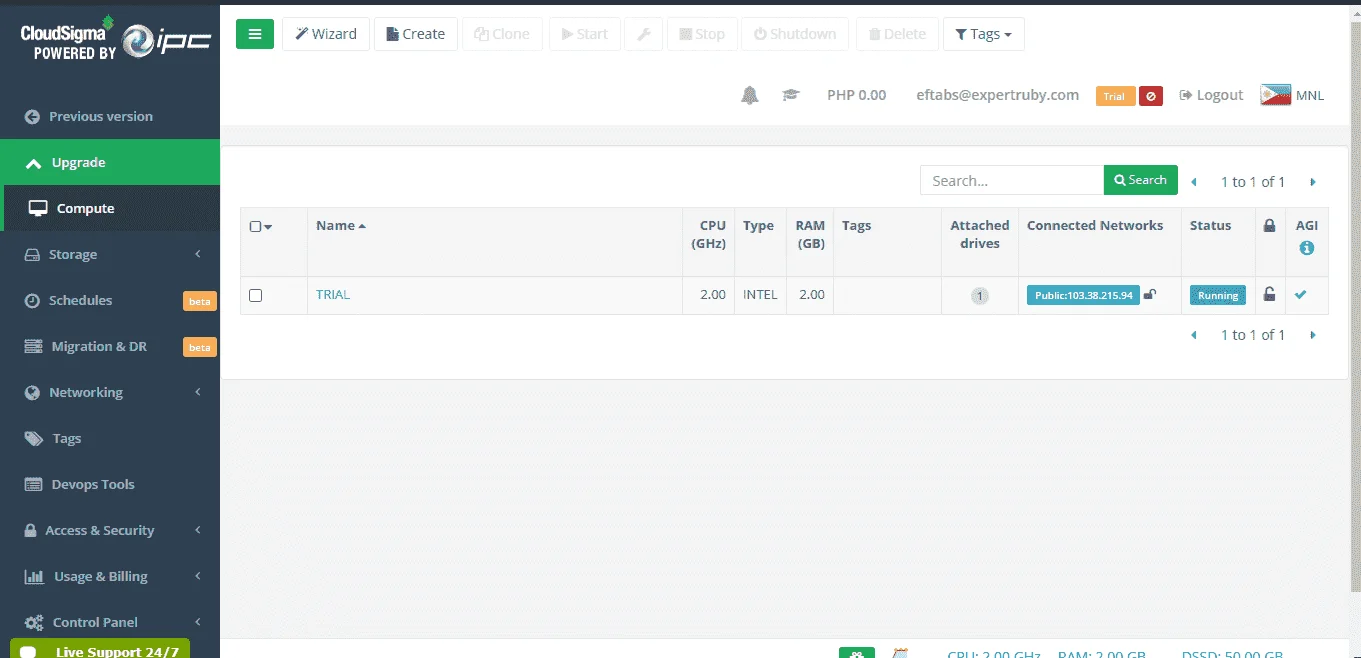Screen dimensions: 1361x658
Task: Click the unlock icon beside public IP
Action: (1150, 294)
